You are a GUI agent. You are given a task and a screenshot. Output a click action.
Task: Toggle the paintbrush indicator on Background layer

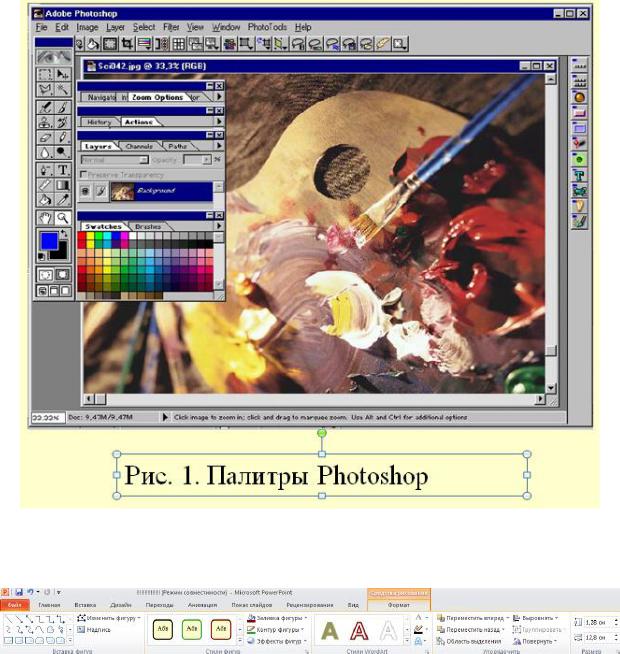(x=101, y=191)
